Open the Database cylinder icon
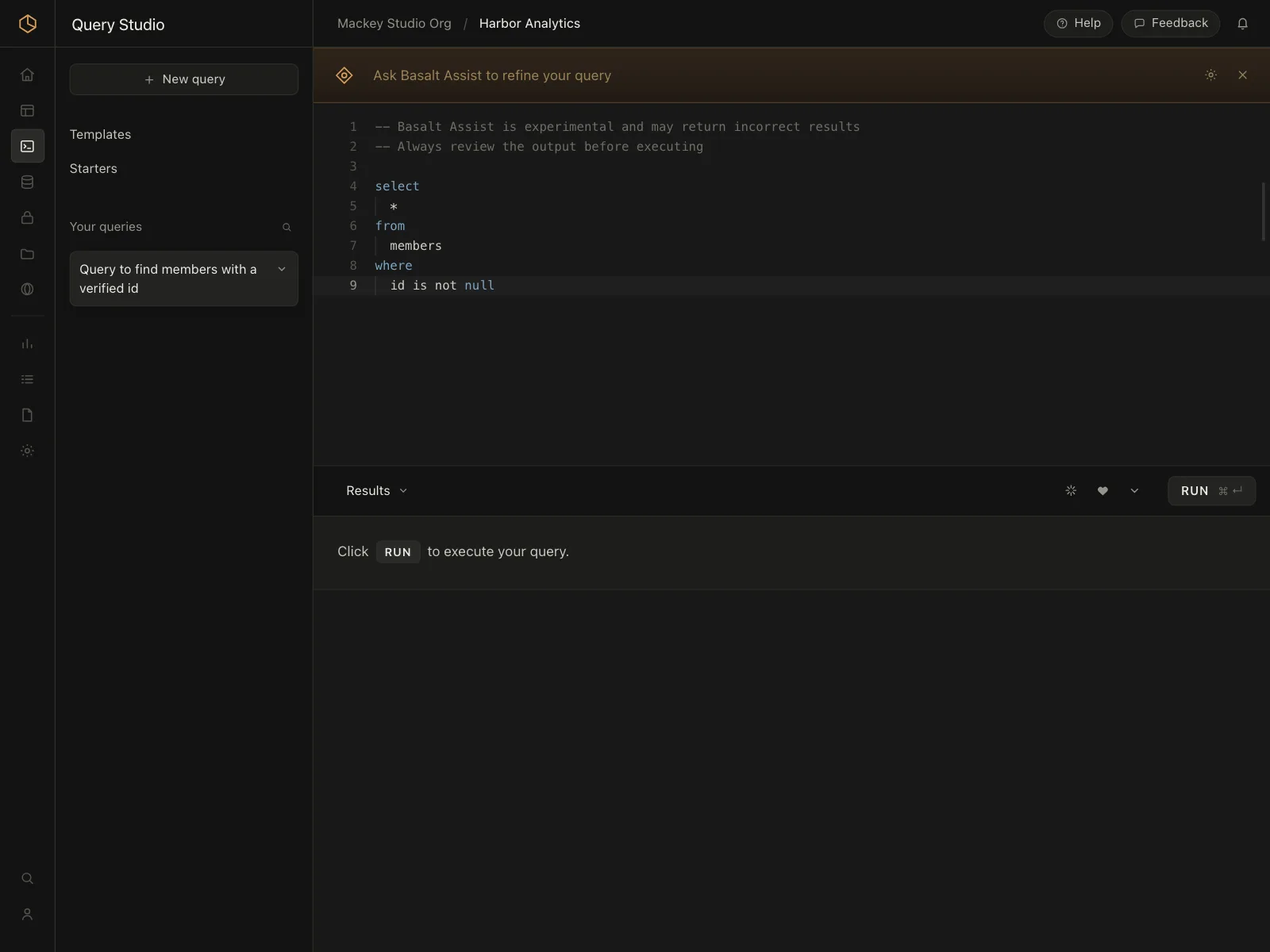The width and height of the screenshot is (1270, 952). pos(27,182)
